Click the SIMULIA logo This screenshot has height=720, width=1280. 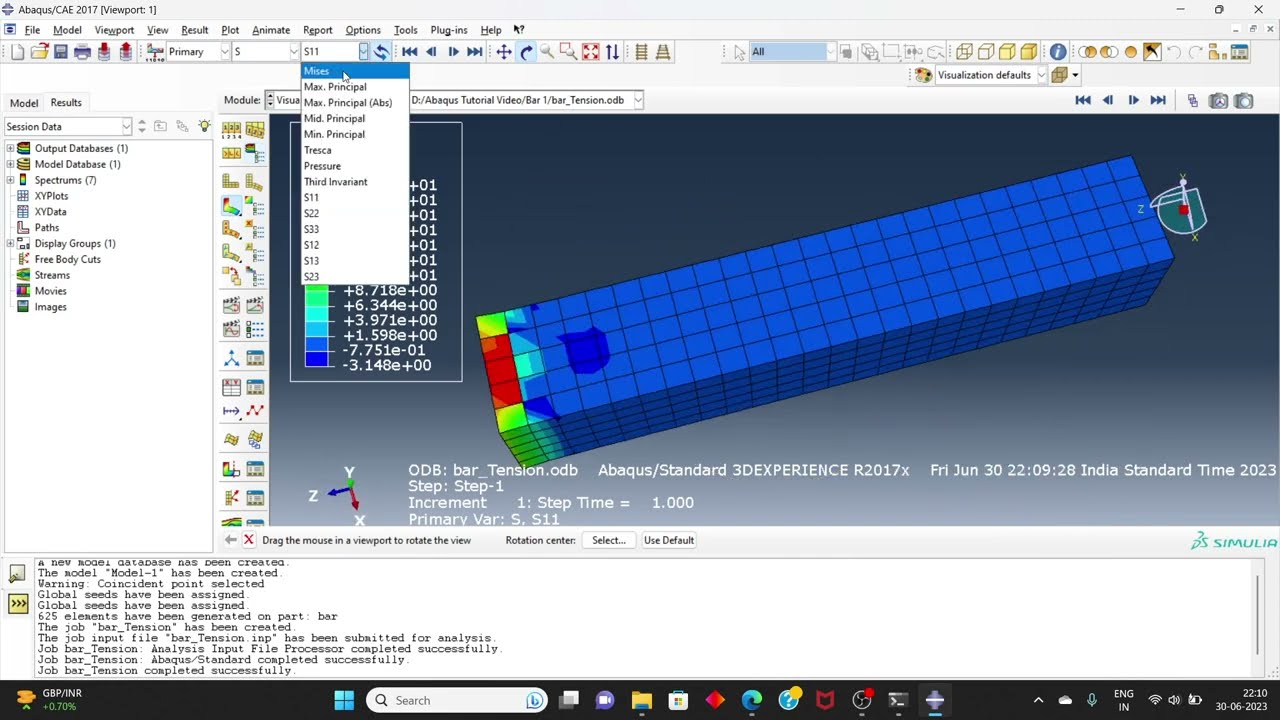click(x=1235, y=541)
